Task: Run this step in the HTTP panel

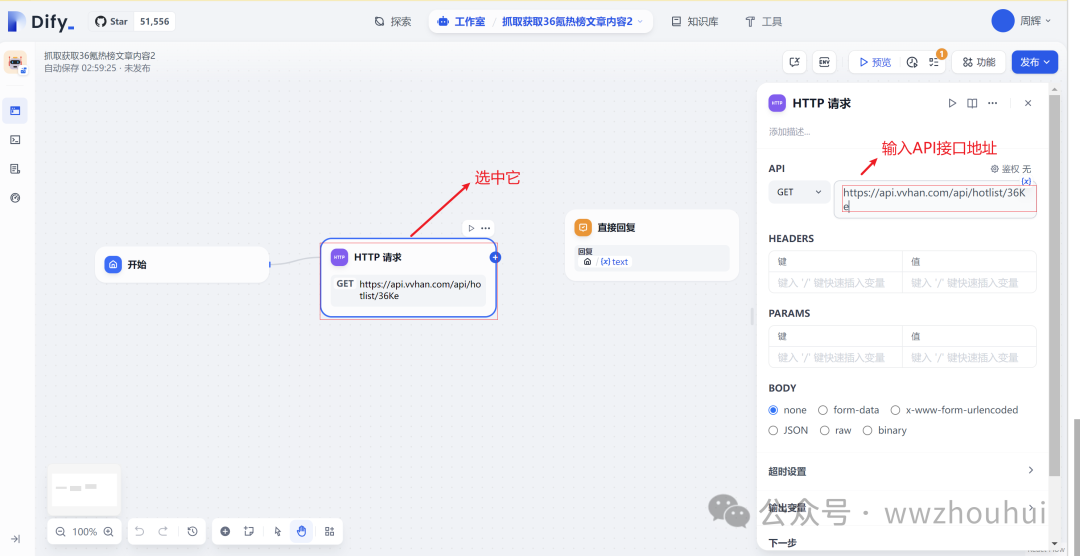Action: [x=952, y=103]
